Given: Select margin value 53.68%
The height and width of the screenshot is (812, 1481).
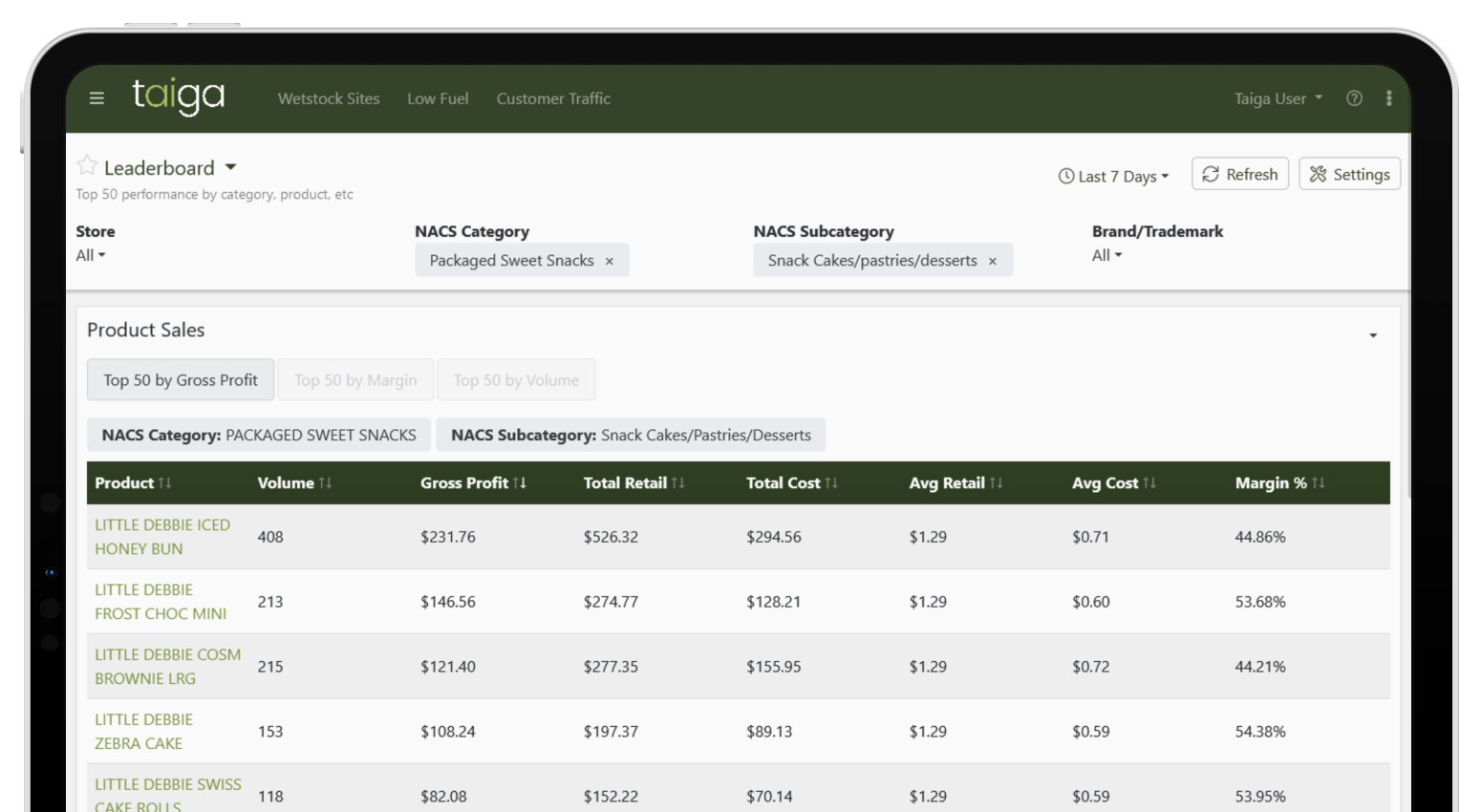Looking at the screenshot, I should [x=1260, y=602].
